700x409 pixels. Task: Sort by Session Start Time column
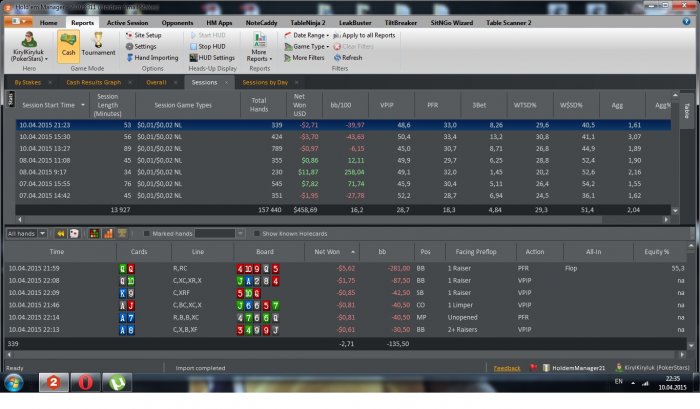(52, 105)
